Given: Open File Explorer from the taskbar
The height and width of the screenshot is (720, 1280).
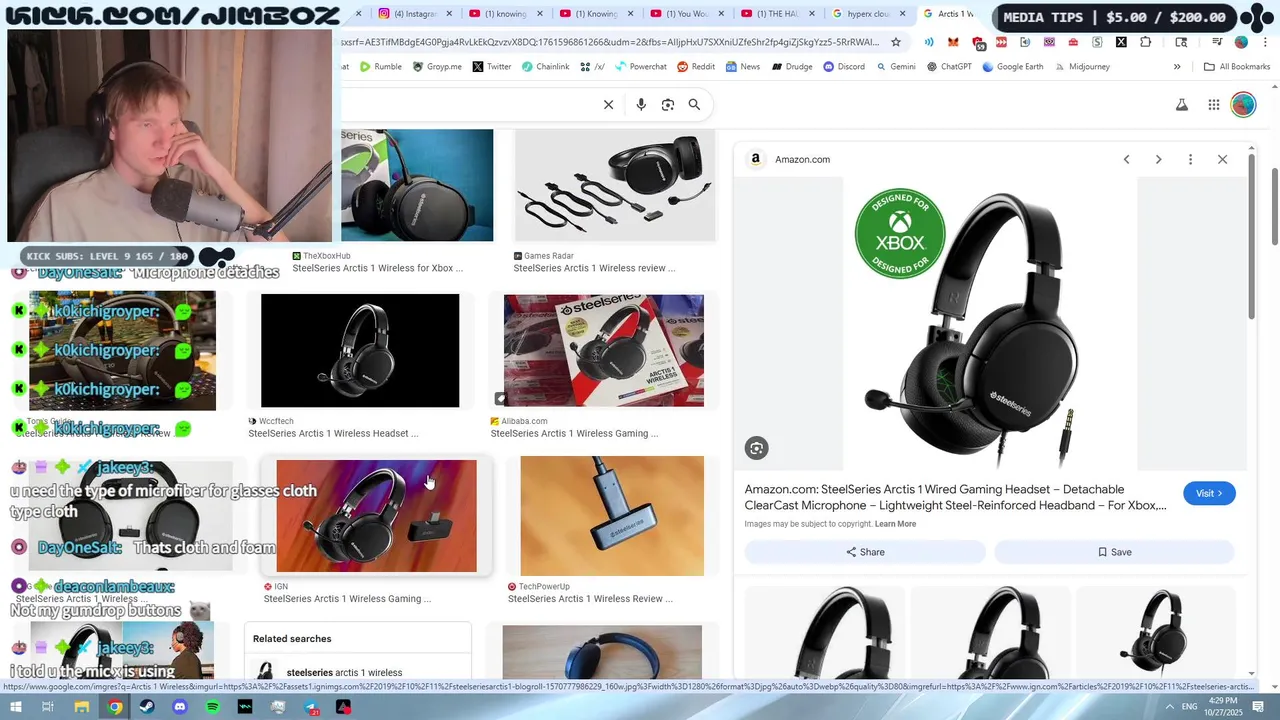Looking at the screenshot, I should click(x=82, y=707).
